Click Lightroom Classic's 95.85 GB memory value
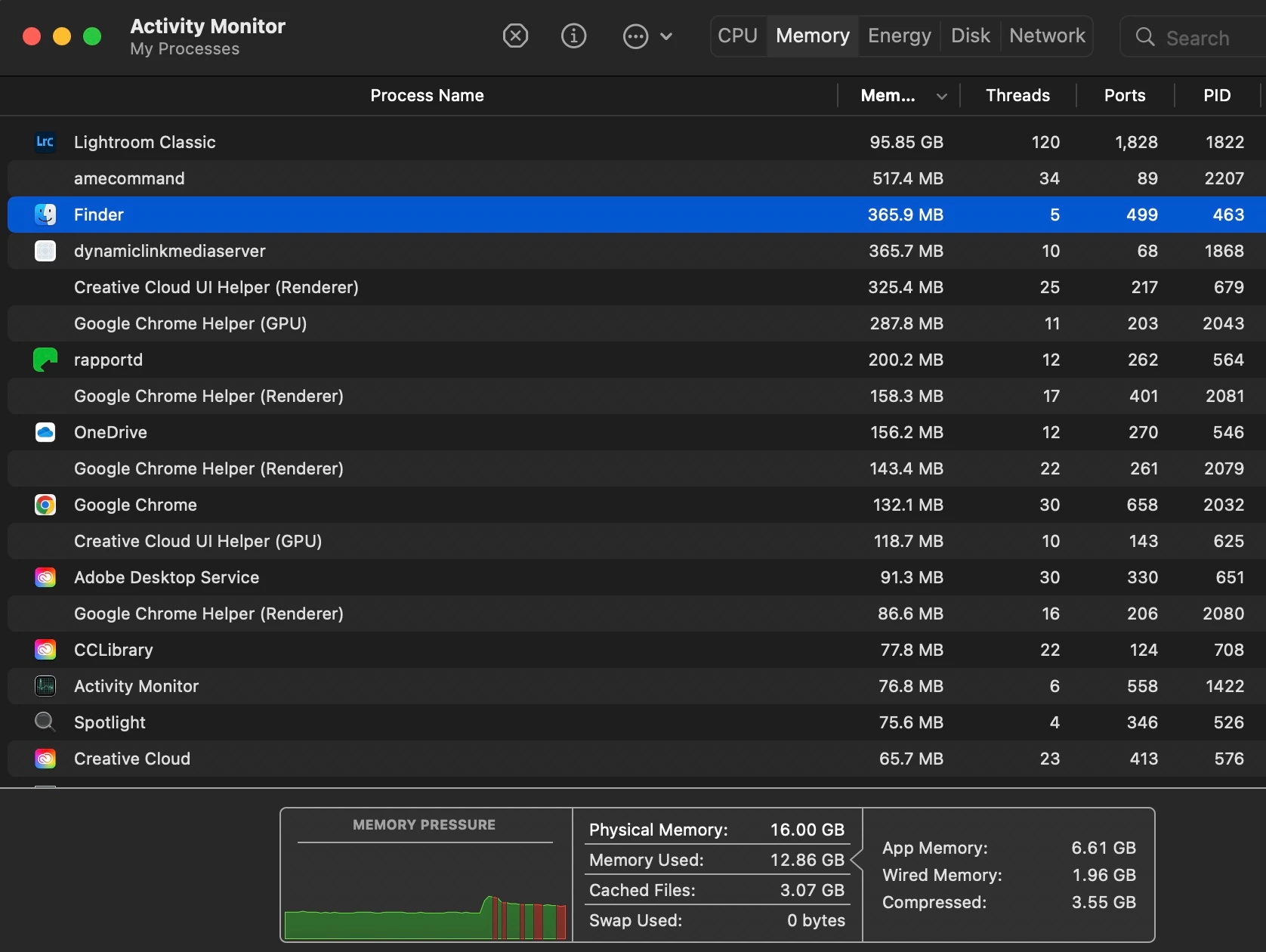Viewport: 1266px width, 952px height. coord(906,142)
